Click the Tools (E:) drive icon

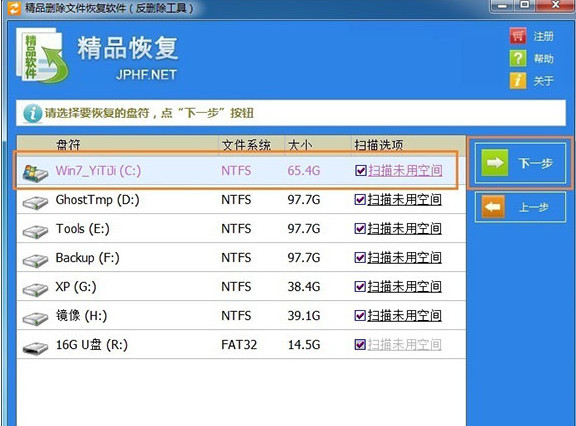point(35,231)
